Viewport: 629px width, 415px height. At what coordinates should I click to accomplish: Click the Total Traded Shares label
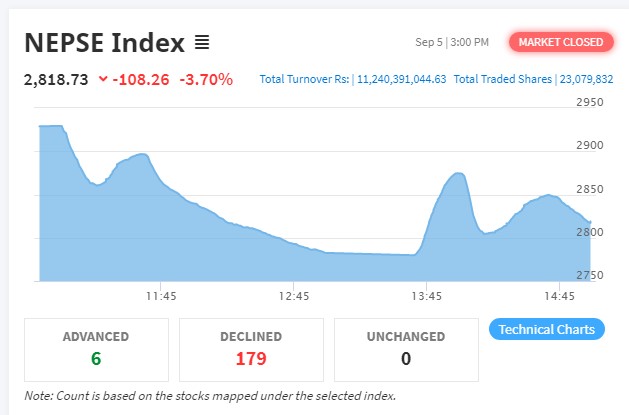point(502,78)
